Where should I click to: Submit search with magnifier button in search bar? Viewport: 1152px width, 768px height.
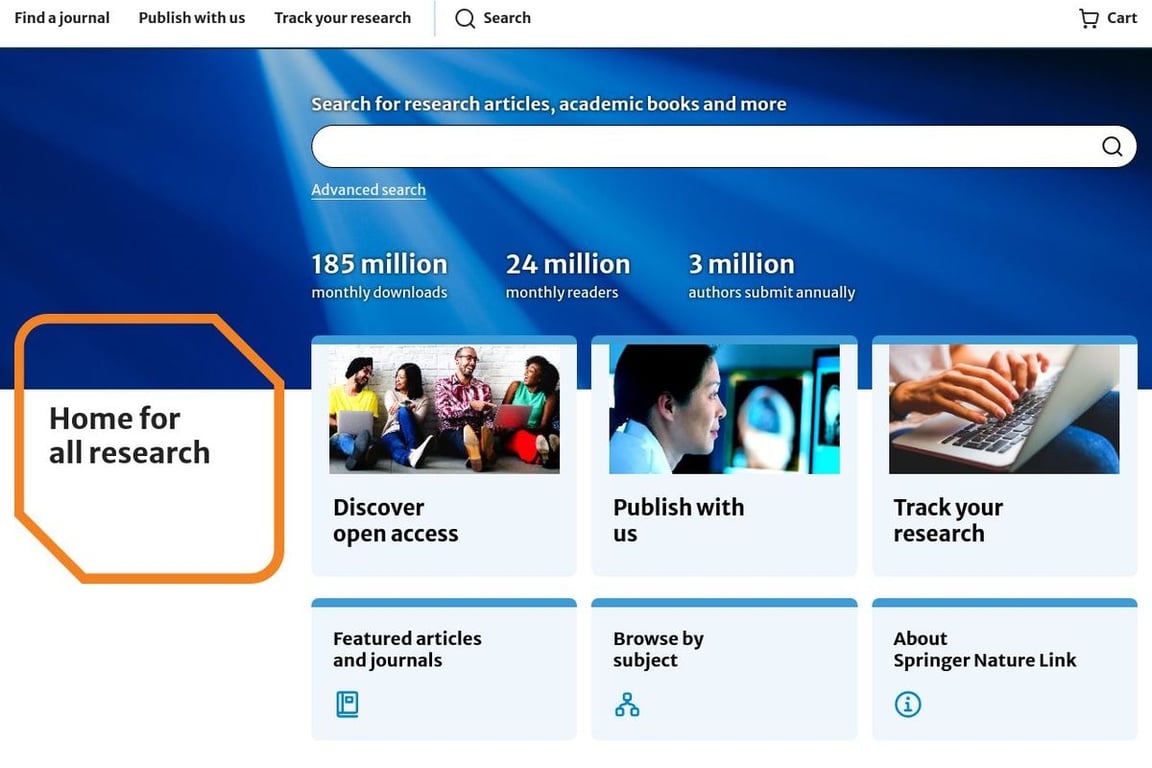(1112, 146)
